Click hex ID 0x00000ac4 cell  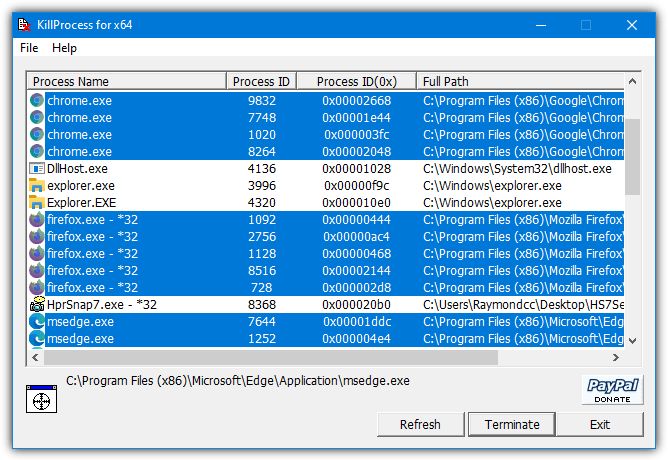[x=357, y=237]
